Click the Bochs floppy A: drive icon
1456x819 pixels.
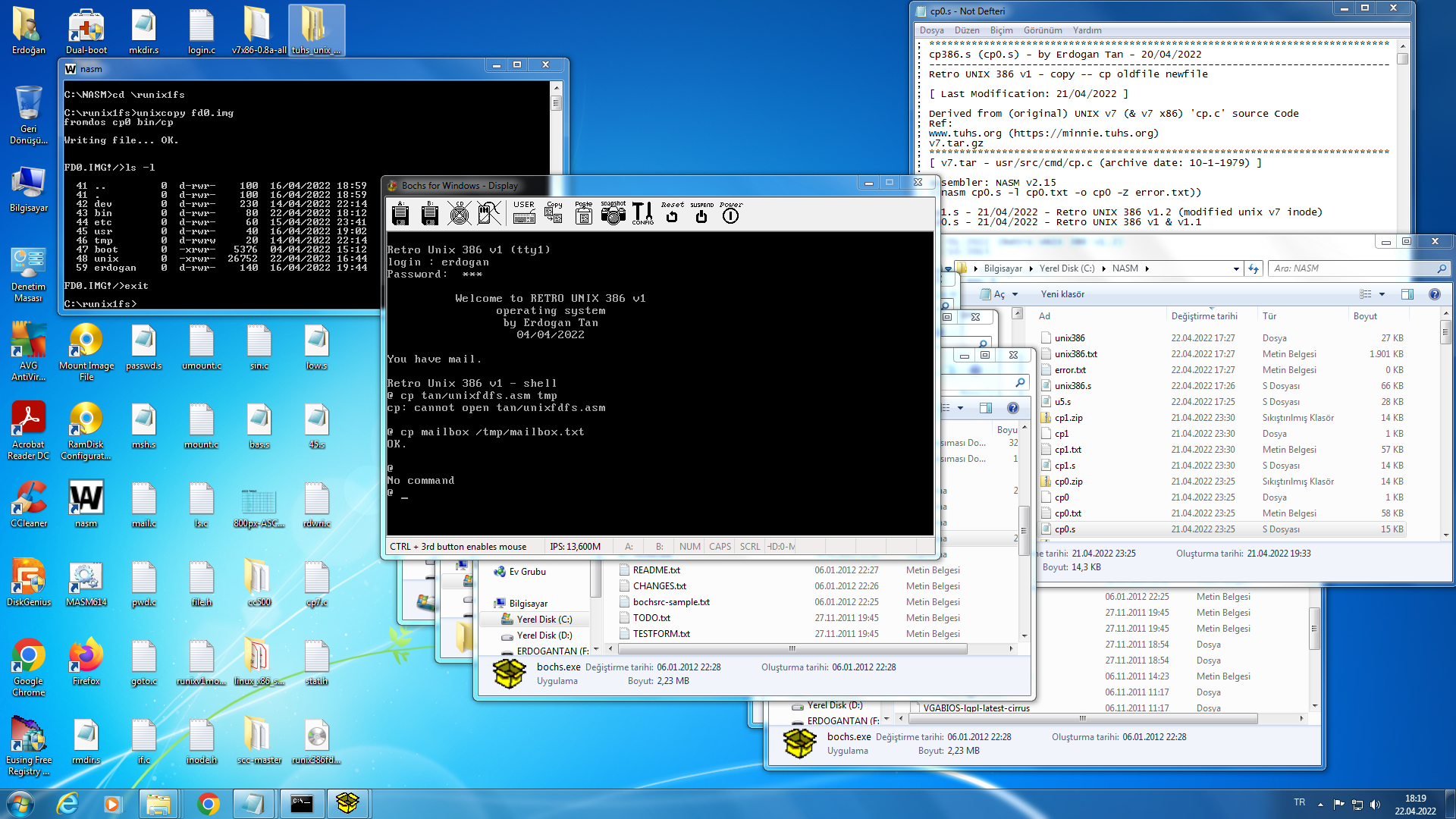tap(400, 214)
